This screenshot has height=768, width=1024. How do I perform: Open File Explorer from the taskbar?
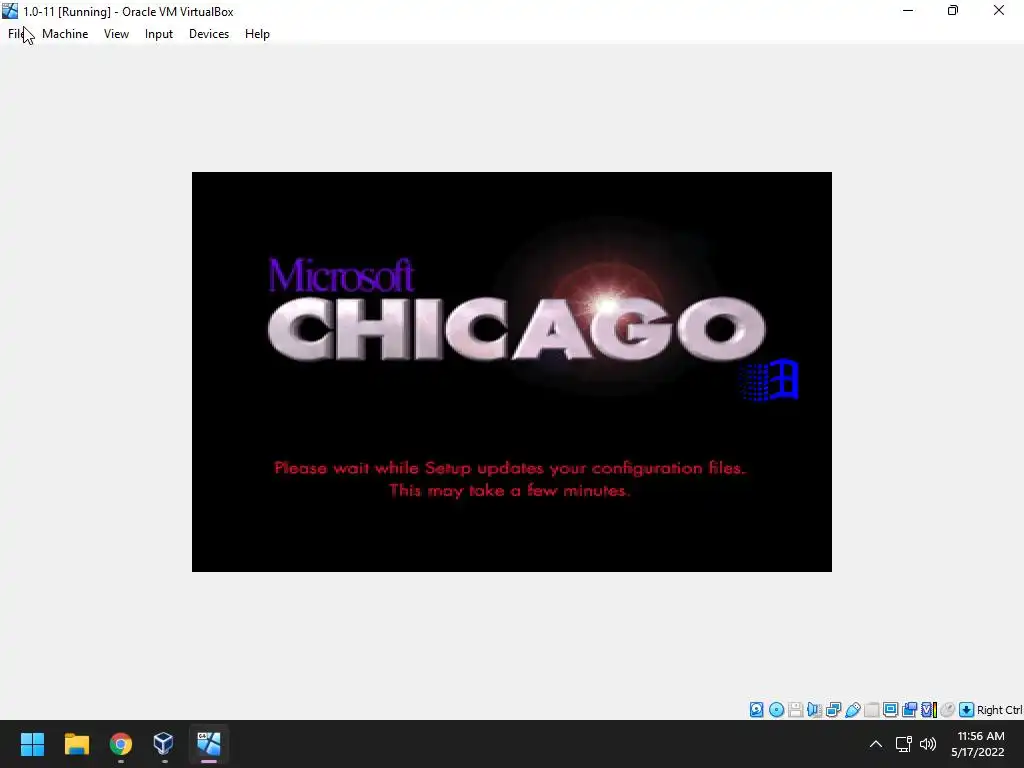(76, 744)
